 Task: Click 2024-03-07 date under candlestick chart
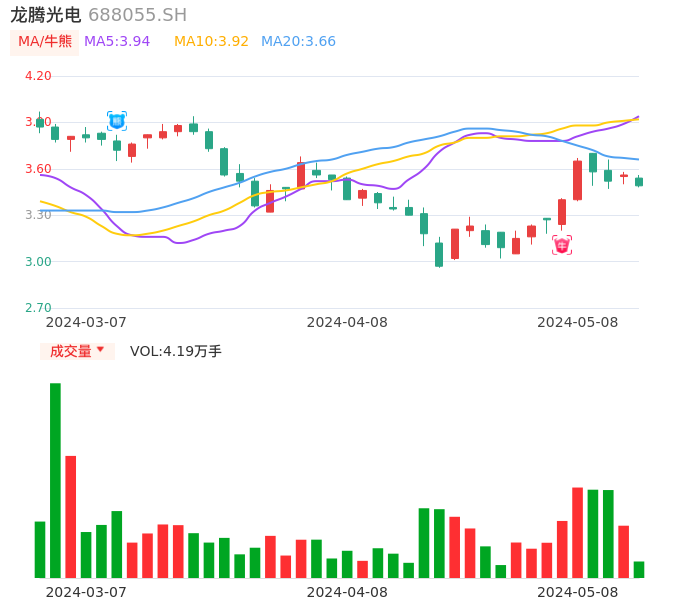[86, 322]
